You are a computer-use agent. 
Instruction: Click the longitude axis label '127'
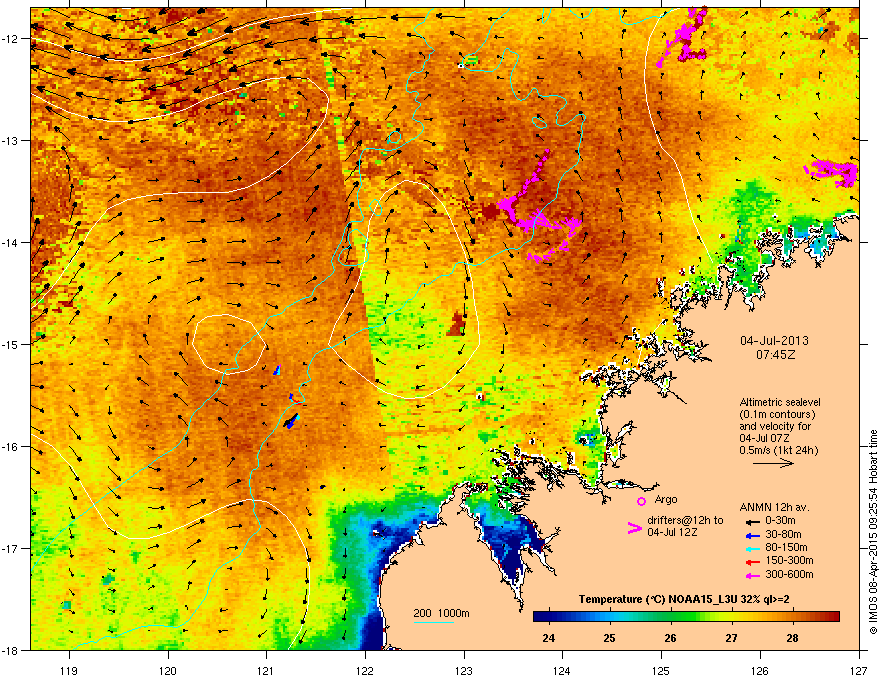click(858, 670)
